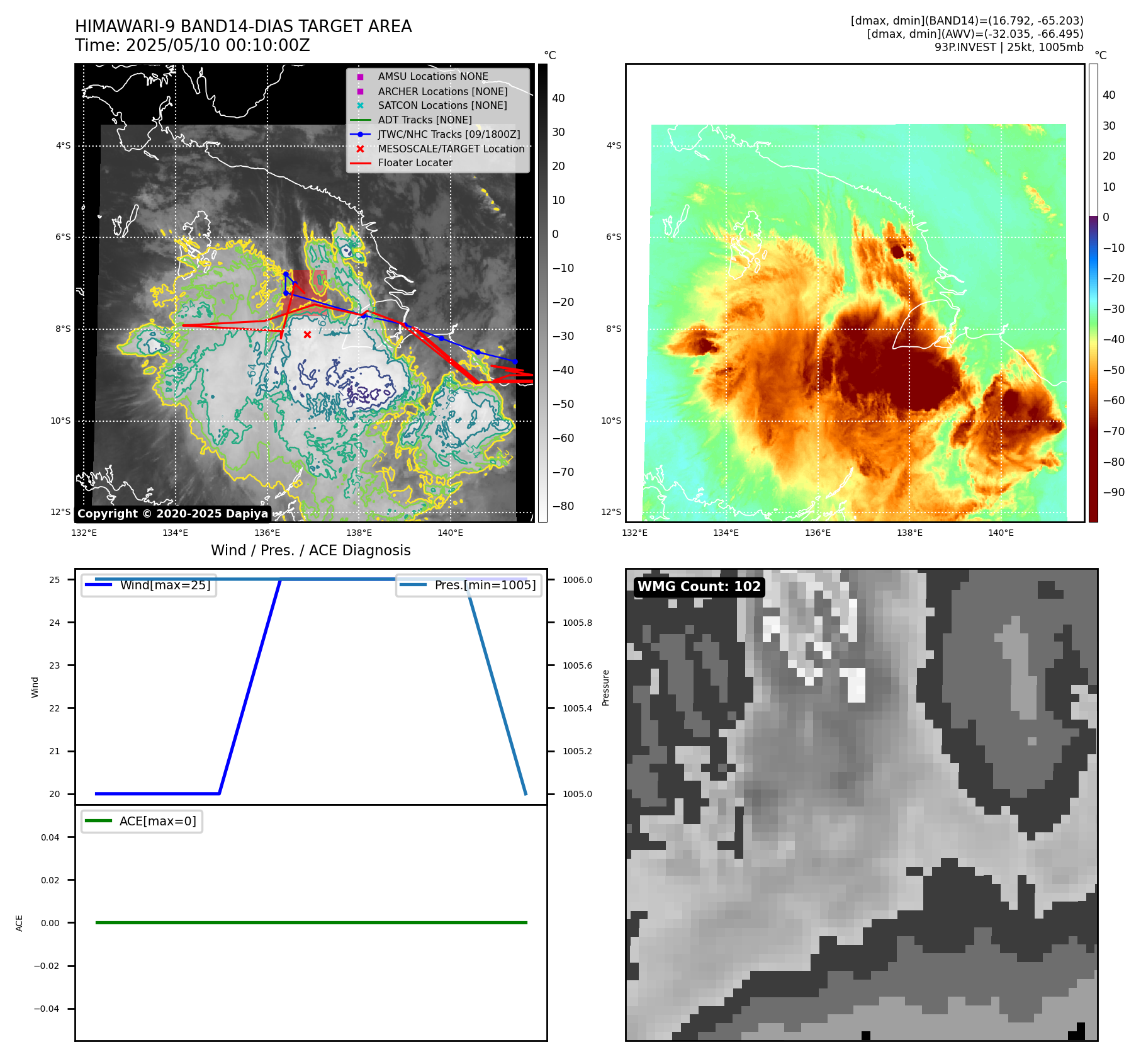This screenshot has width=1141, height=1064.
Task: Select the BAND14 dmax, dmin values text
Action: point(967,21)
